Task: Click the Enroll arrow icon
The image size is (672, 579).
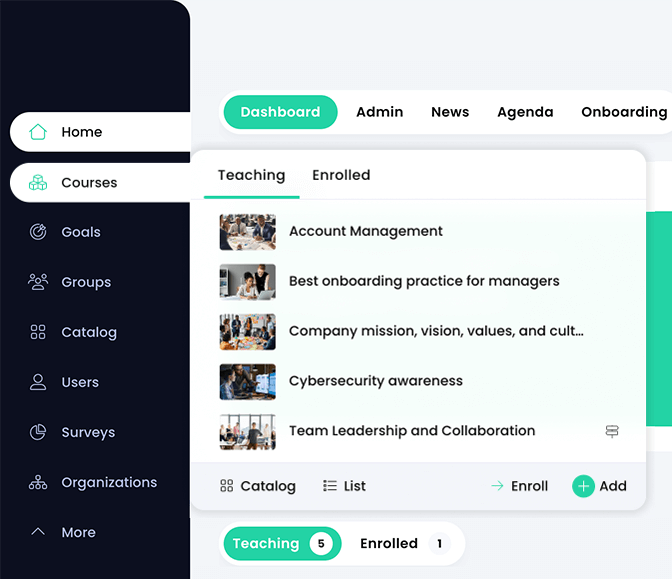Action: pos(497,486)
